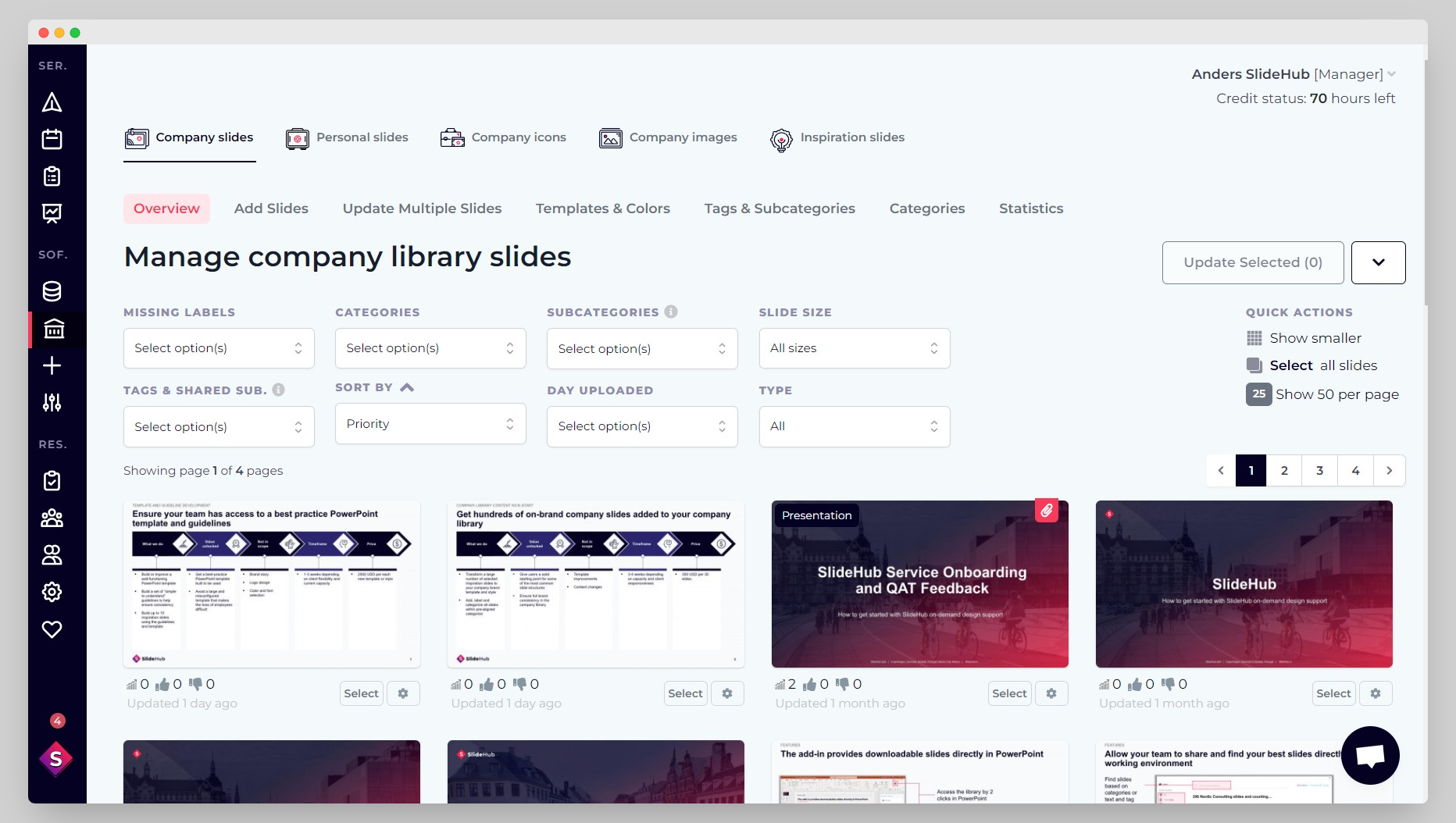Open the clipboard list icon in sidebar

[52, 176]
